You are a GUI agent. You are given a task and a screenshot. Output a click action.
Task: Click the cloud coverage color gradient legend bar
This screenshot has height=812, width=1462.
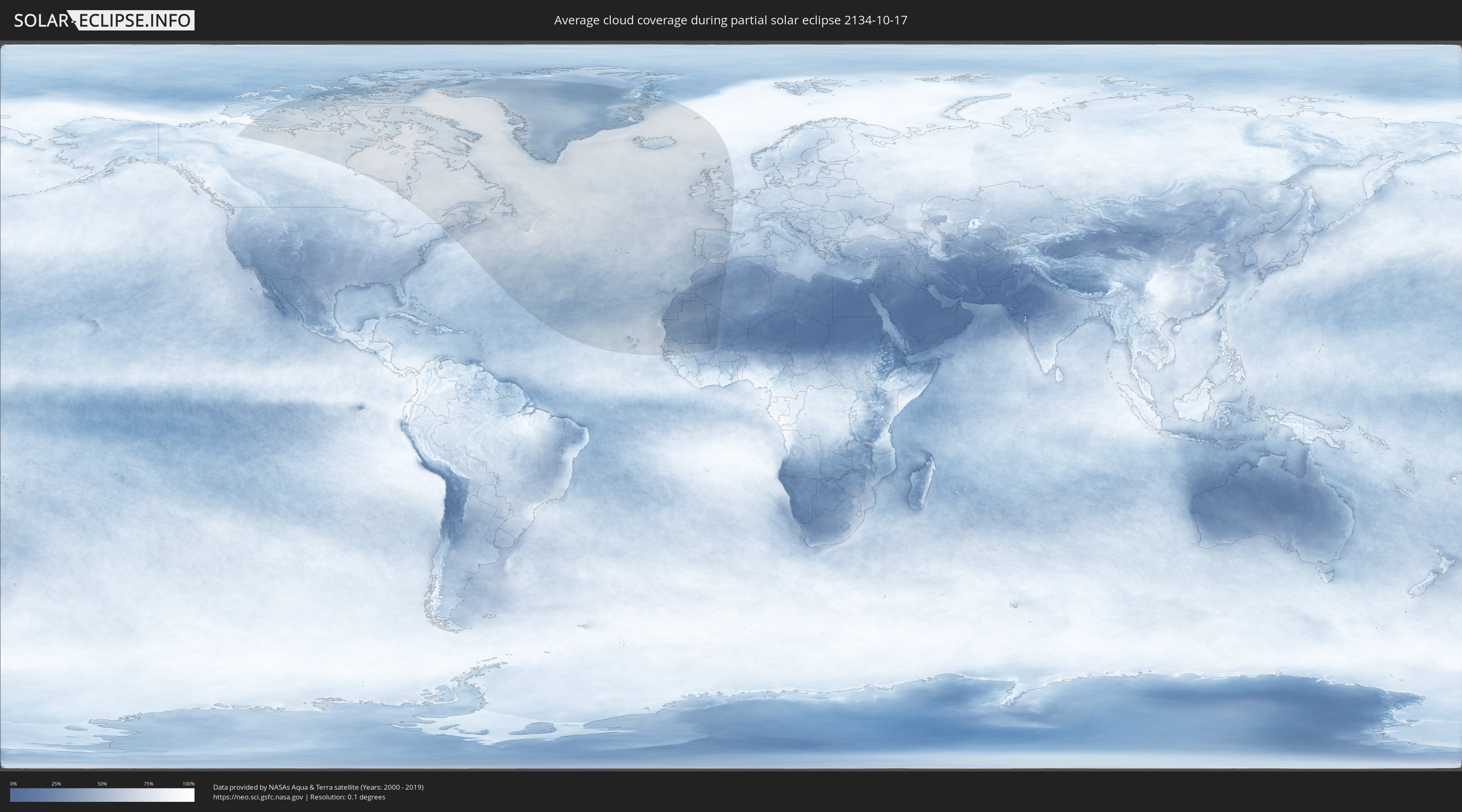(x=102, y=795)
